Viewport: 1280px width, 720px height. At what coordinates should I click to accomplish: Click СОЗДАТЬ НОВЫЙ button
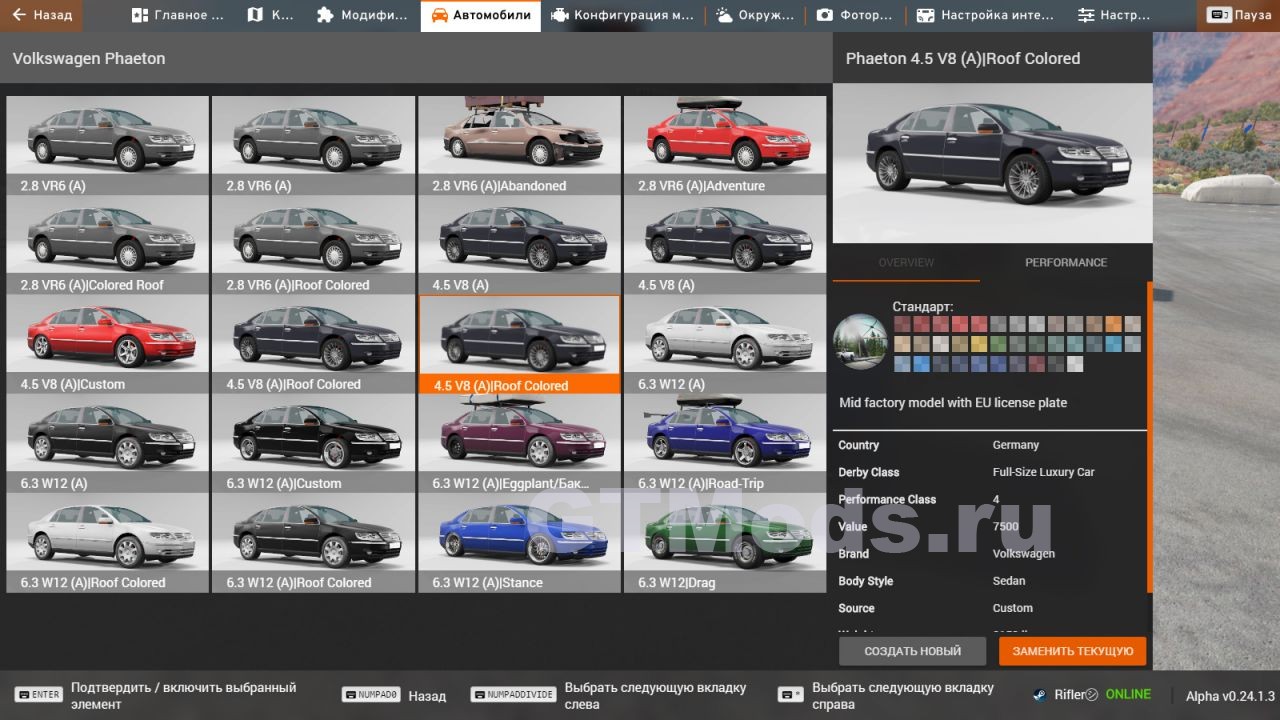(x=913, y=651)
